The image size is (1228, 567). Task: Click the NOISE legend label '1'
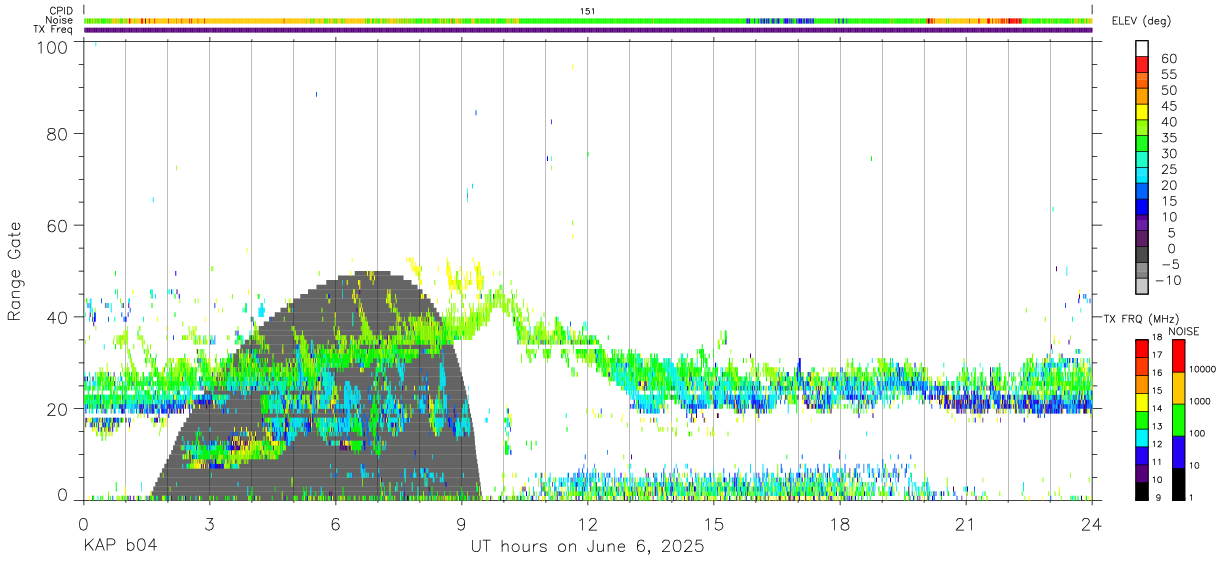1192,497
